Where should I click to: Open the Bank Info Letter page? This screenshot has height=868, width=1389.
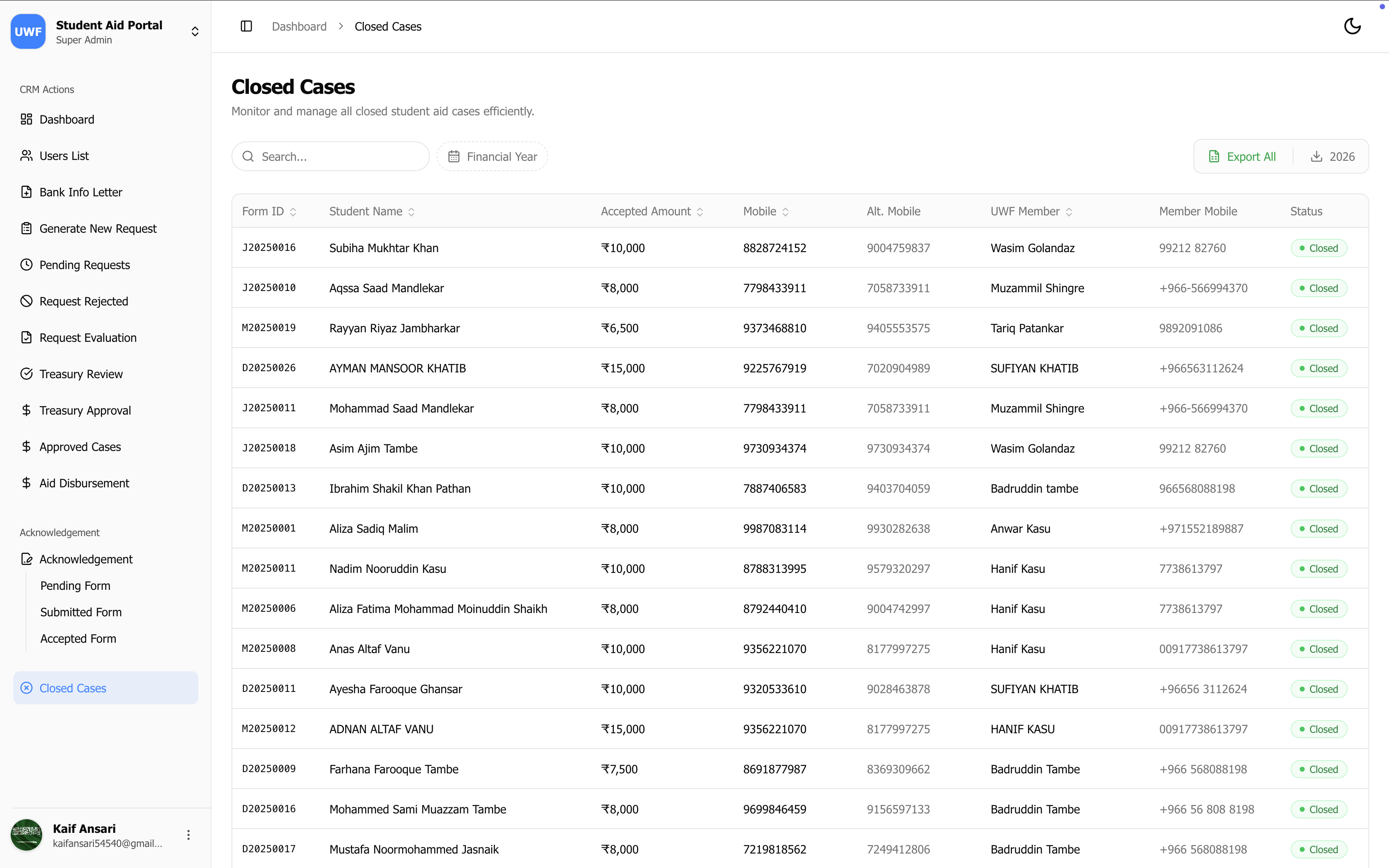(105, 192)
